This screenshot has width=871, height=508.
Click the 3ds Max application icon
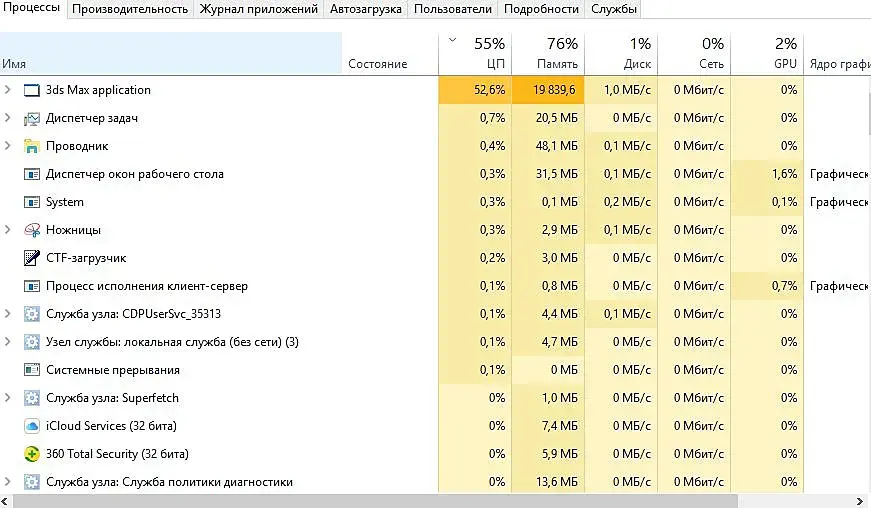(x=32, y=90)
